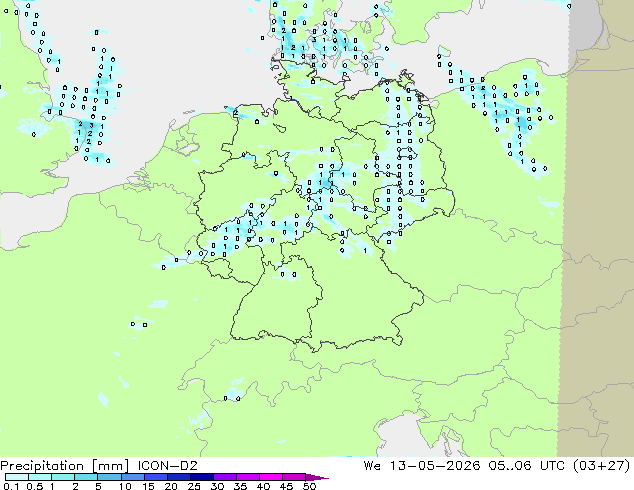Select the 0.5–1 mm legend color swatch
The width and height of the screenshot is (634, 490).
40,477
